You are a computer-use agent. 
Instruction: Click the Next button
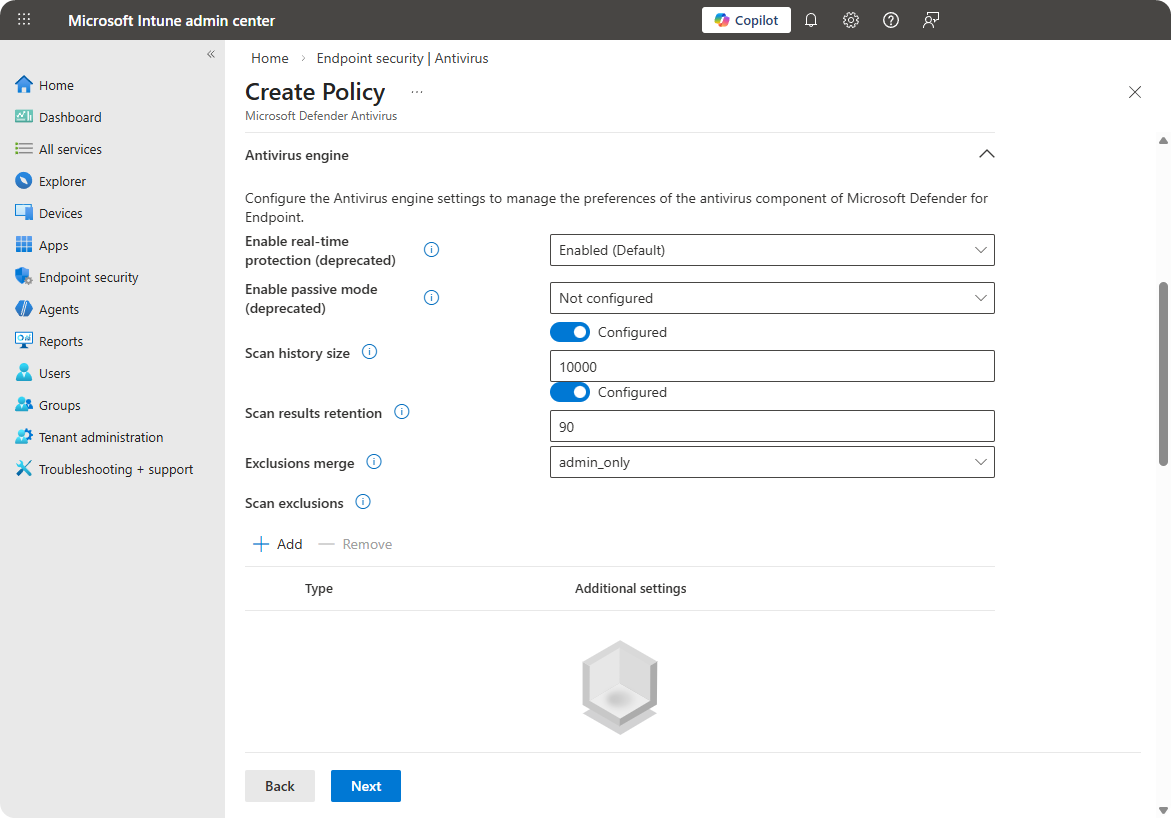[x=365, y=786]
